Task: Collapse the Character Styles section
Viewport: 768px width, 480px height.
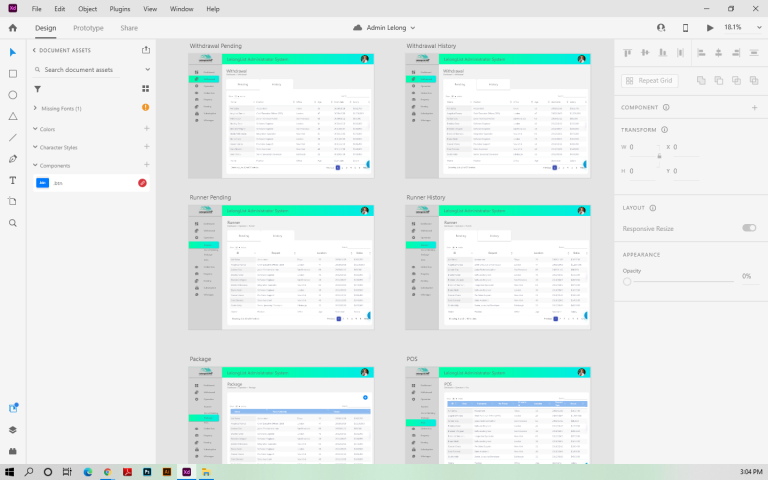Action: pos(36,147)
